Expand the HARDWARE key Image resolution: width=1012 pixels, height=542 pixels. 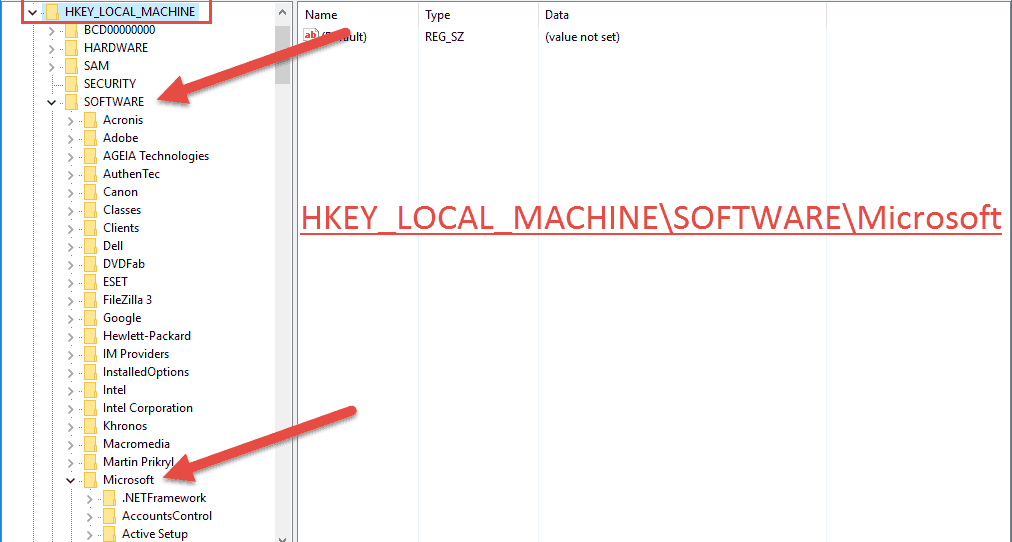(x=52, y=48)
